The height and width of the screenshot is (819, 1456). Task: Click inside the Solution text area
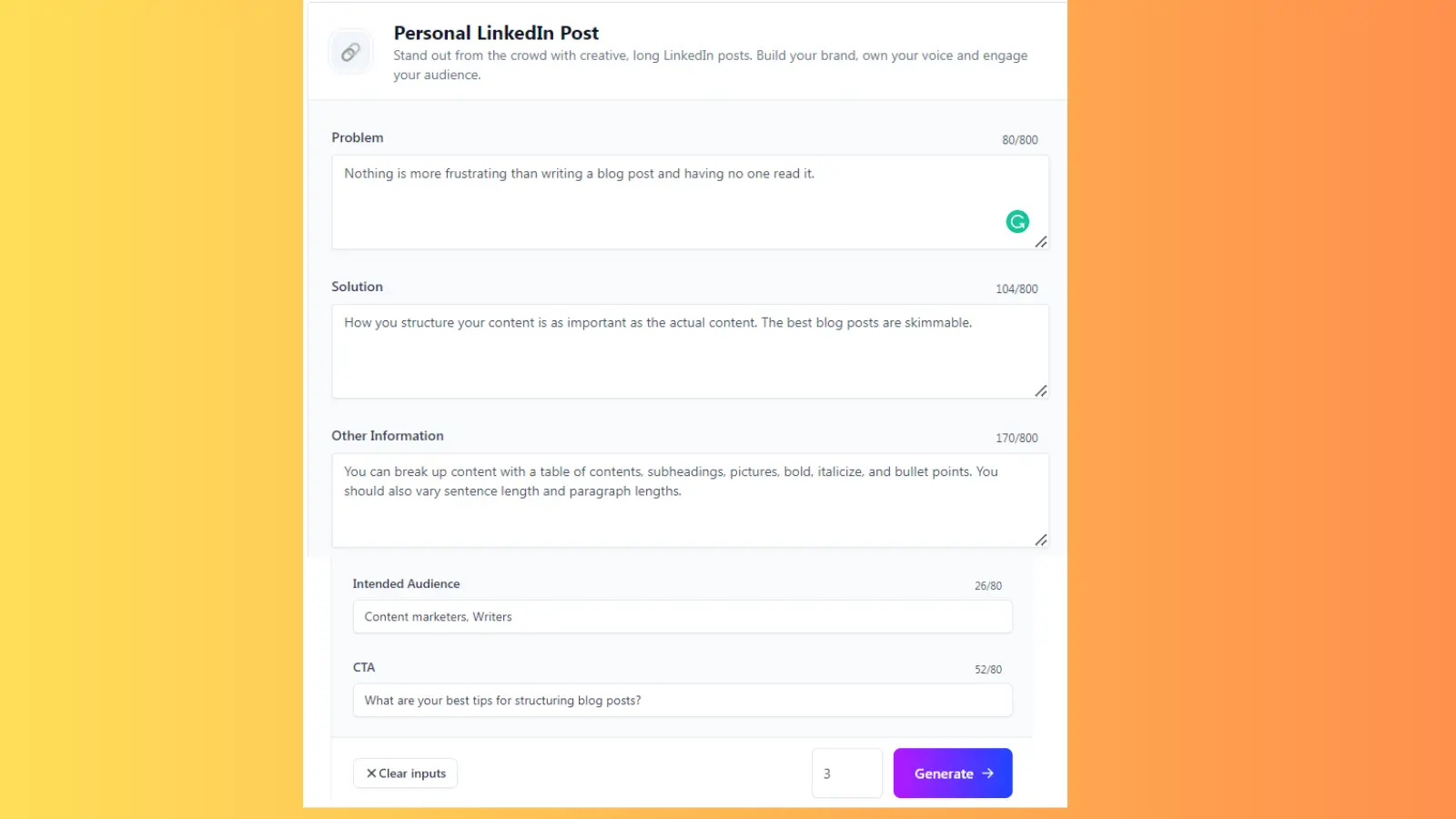[x=690, y=351]
